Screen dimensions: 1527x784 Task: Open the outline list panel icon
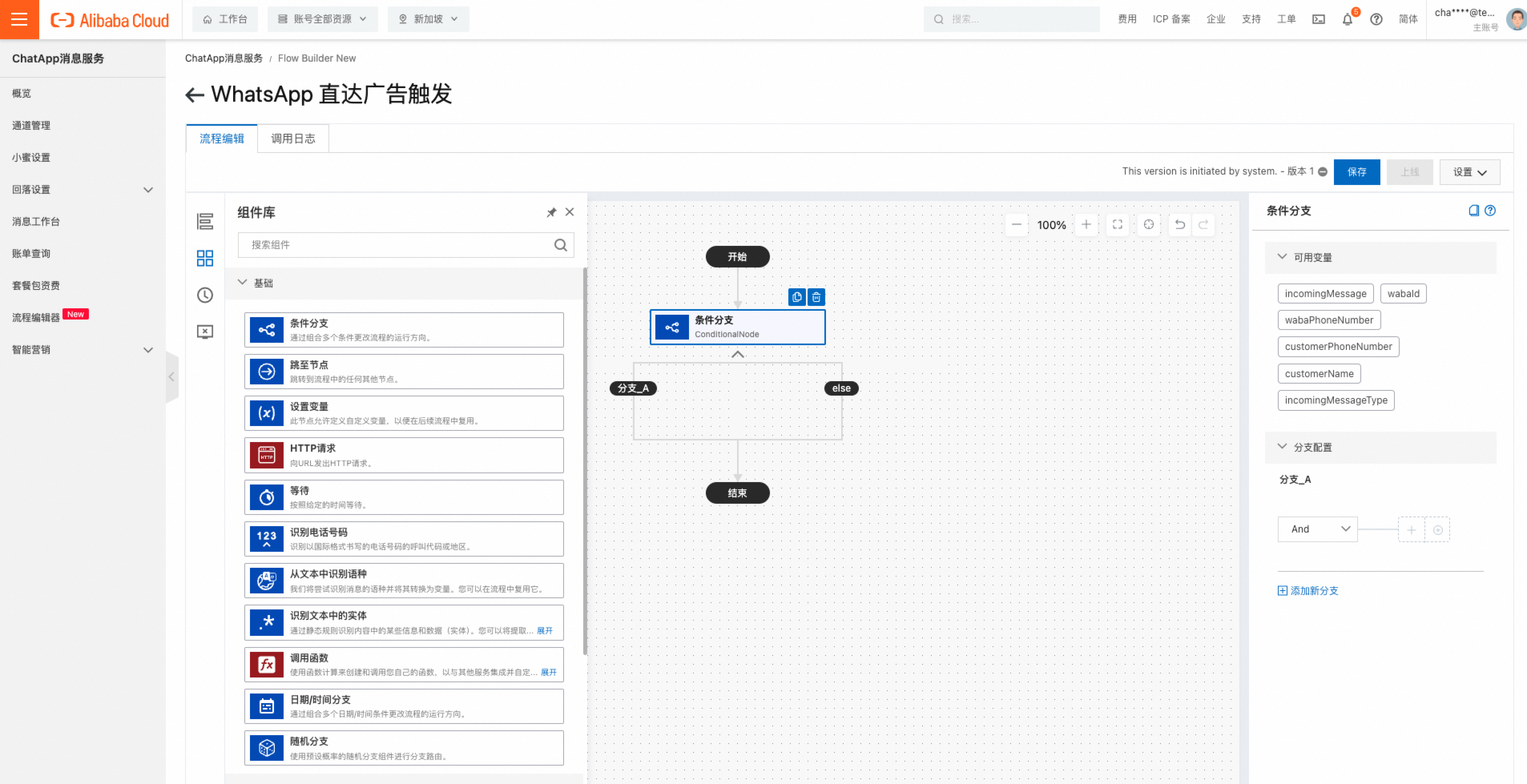pyautogui.click(x=205, y=221)
